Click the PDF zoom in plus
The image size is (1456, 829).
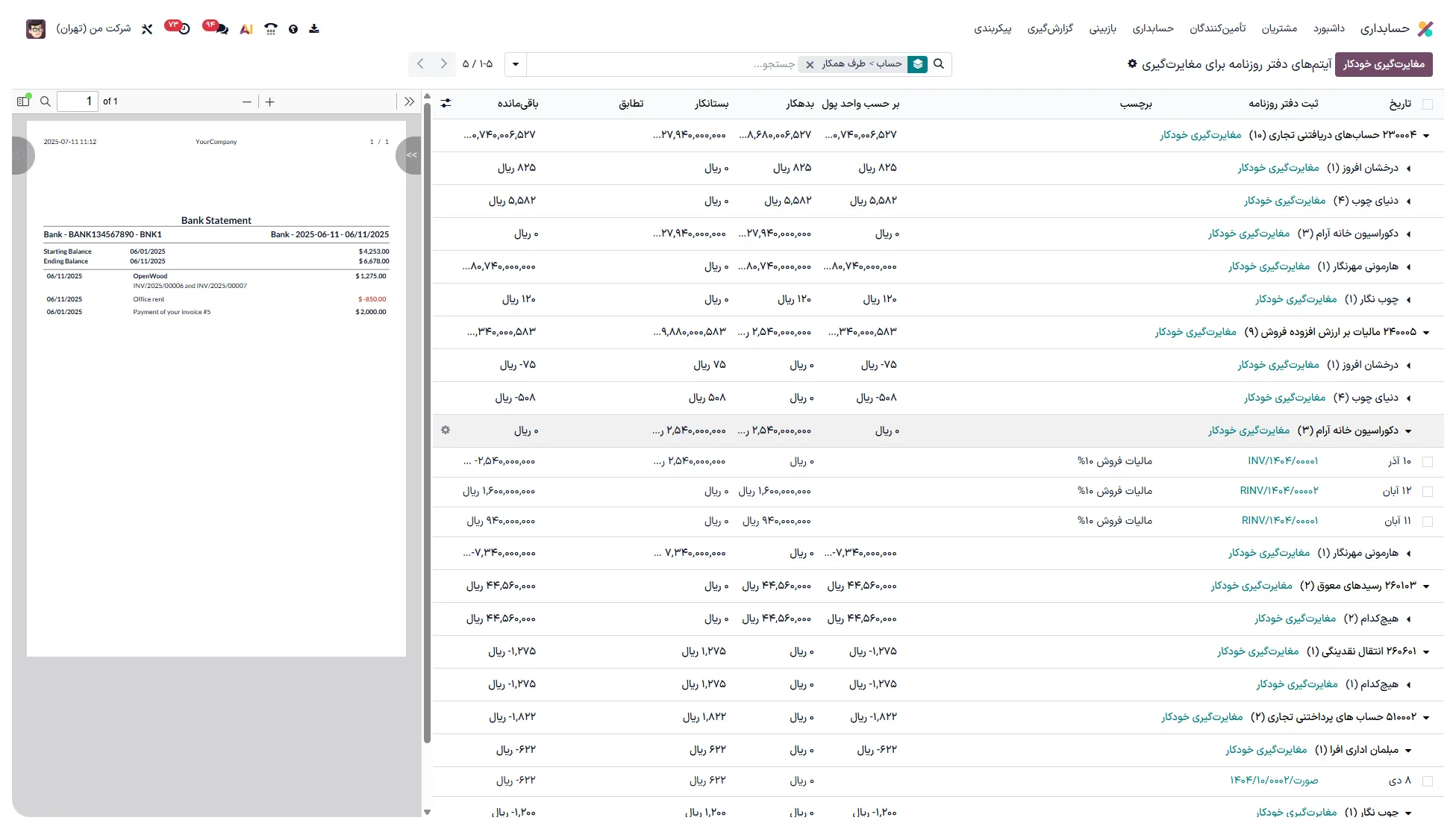pyautogui.click(x=270, y=101)
